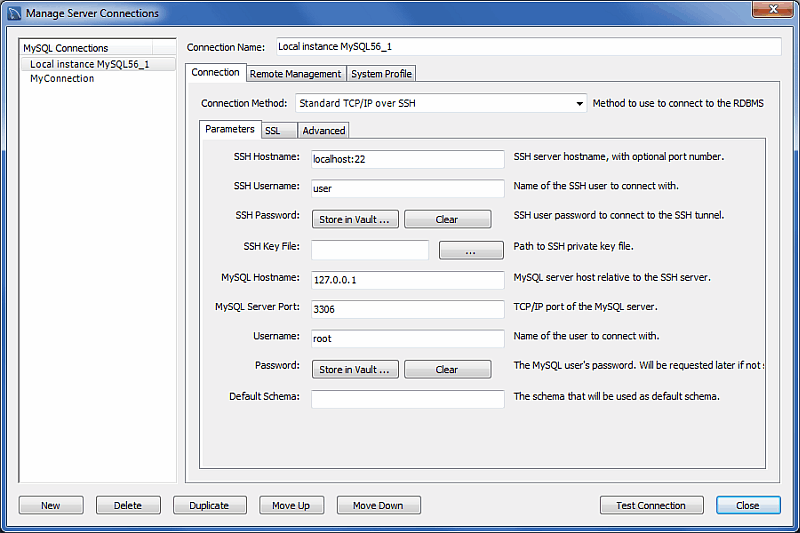Open the Remote Management tab
Viewport: 800px width, 533px height.
(x=295, y=74)
